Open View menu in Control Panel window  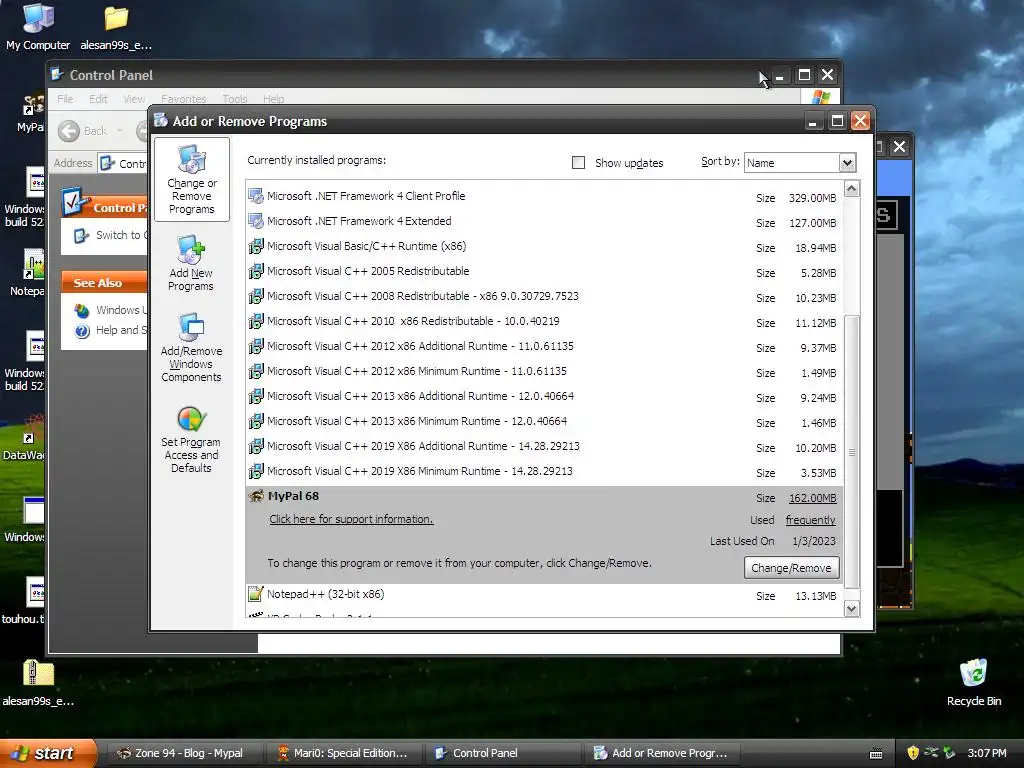135,99
